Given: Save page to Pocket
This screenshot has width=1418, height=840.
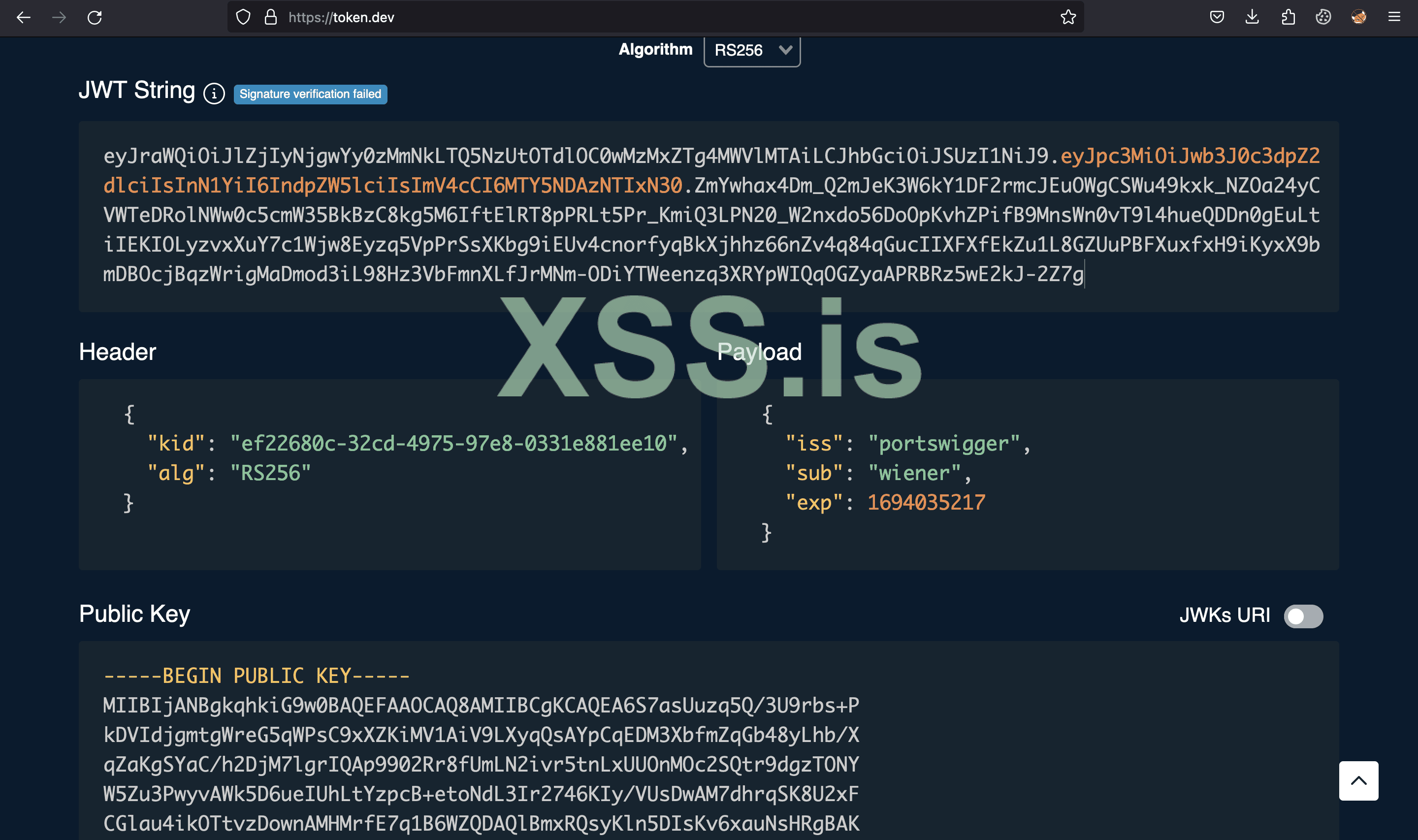Looking at the screenshot, I should pos(1217,18).
